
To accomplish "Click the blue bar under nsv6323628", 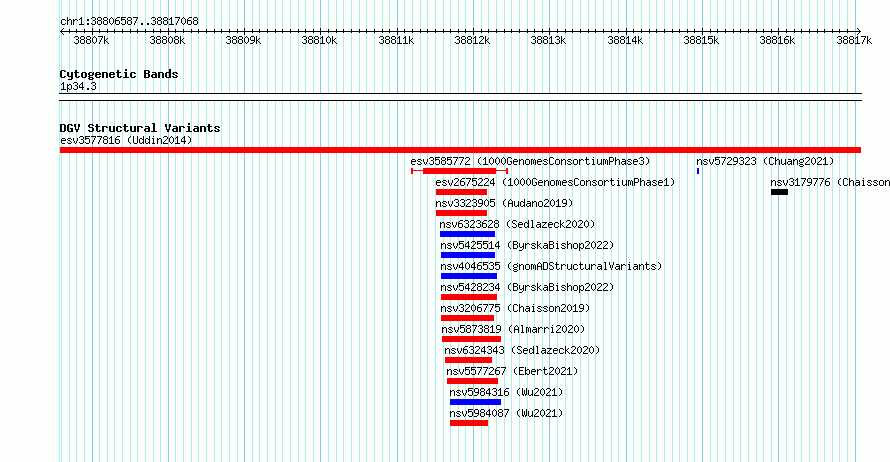I will tap(467, 234).
